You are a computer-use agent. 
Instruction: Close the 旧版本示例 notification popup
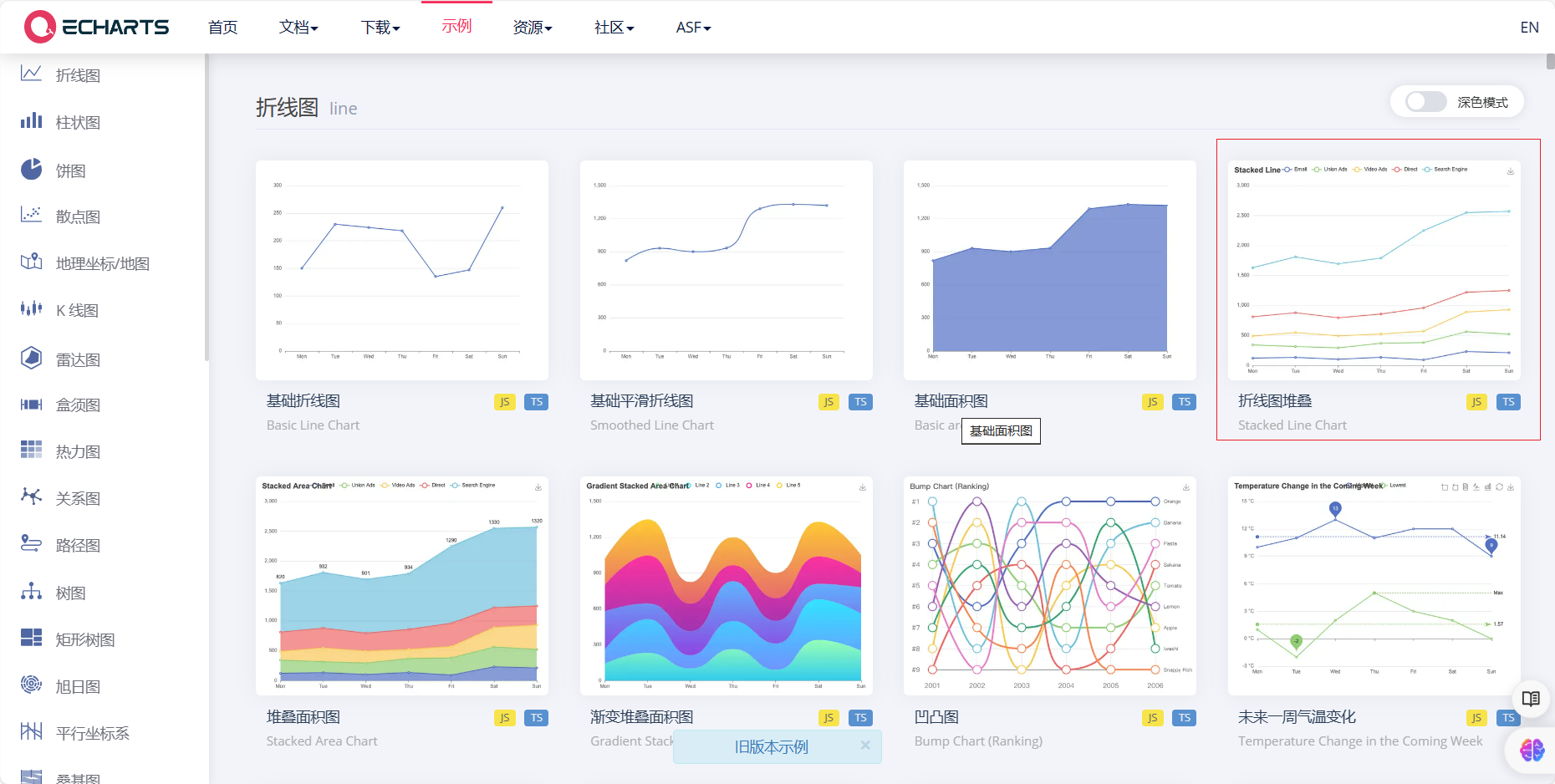tap(865, 746)
